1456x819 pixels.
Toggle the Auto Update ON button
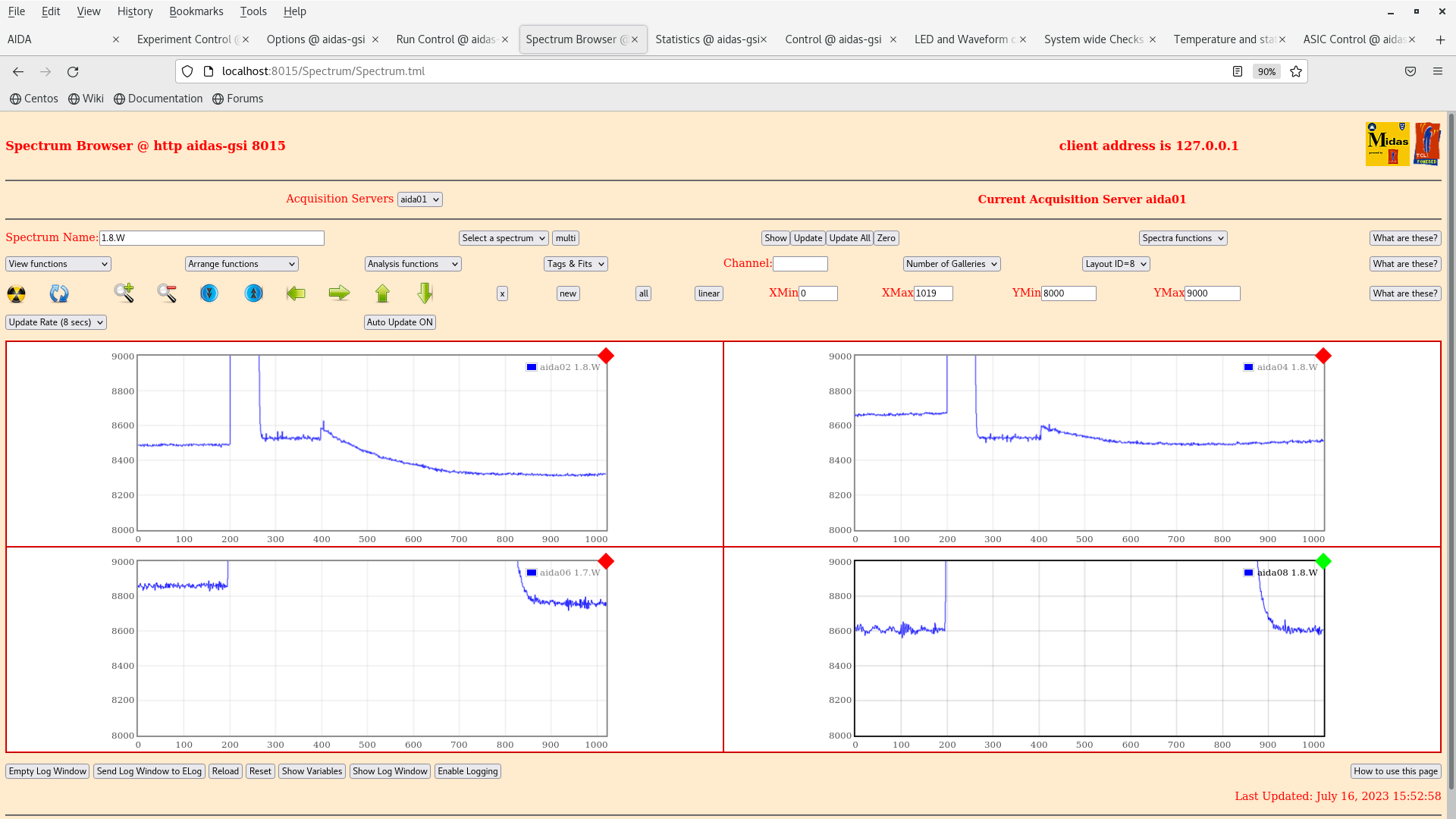400,322
